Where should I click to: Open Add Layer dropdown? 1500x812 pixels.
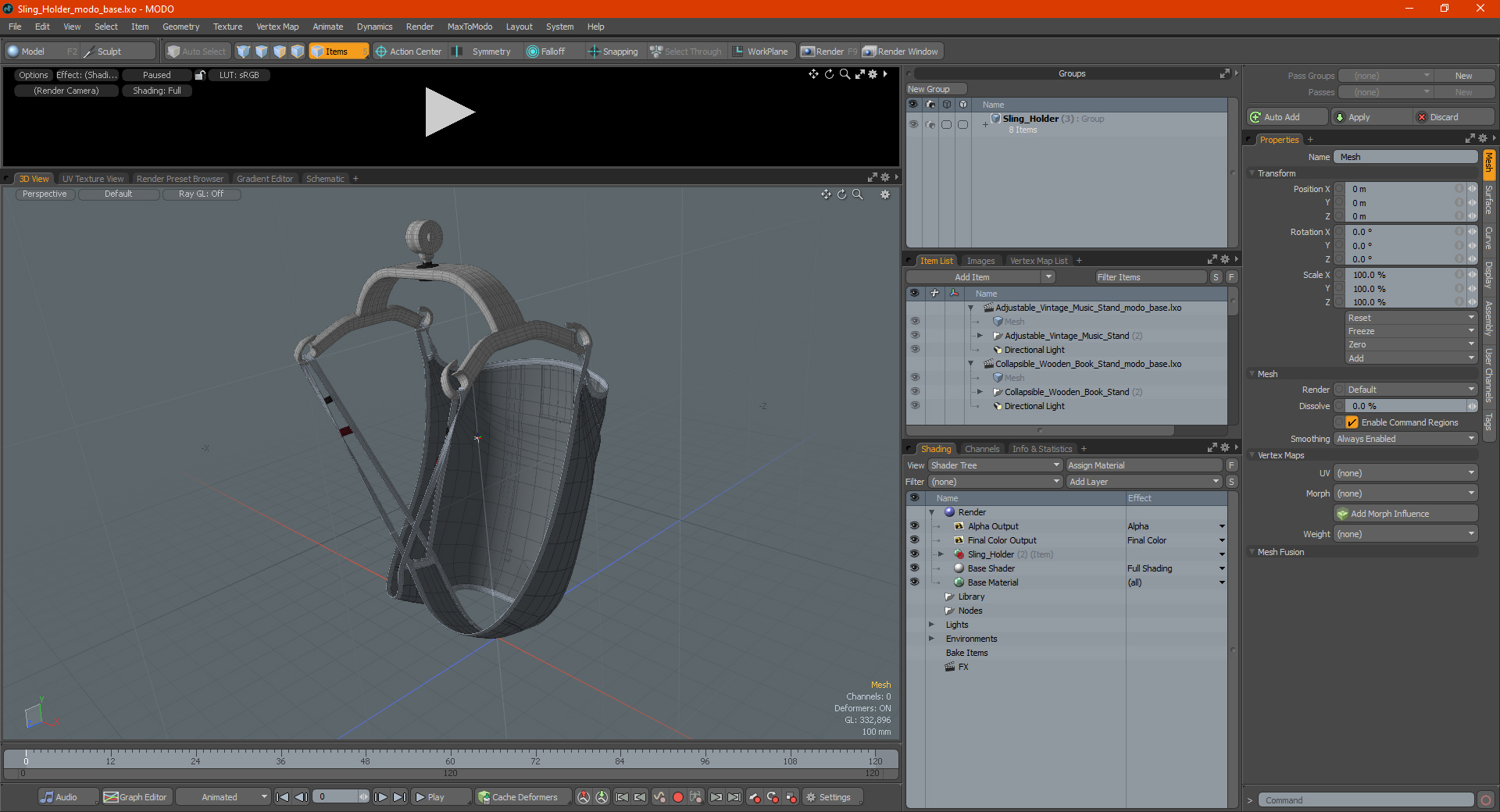1145,482
